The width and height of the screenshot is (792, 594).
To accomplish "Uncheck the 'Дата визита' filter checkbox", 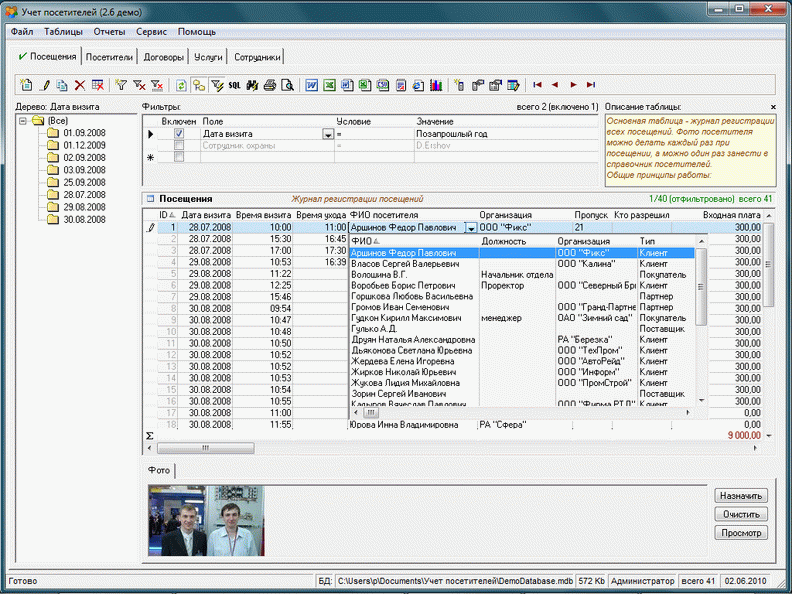I will [179, 133].
